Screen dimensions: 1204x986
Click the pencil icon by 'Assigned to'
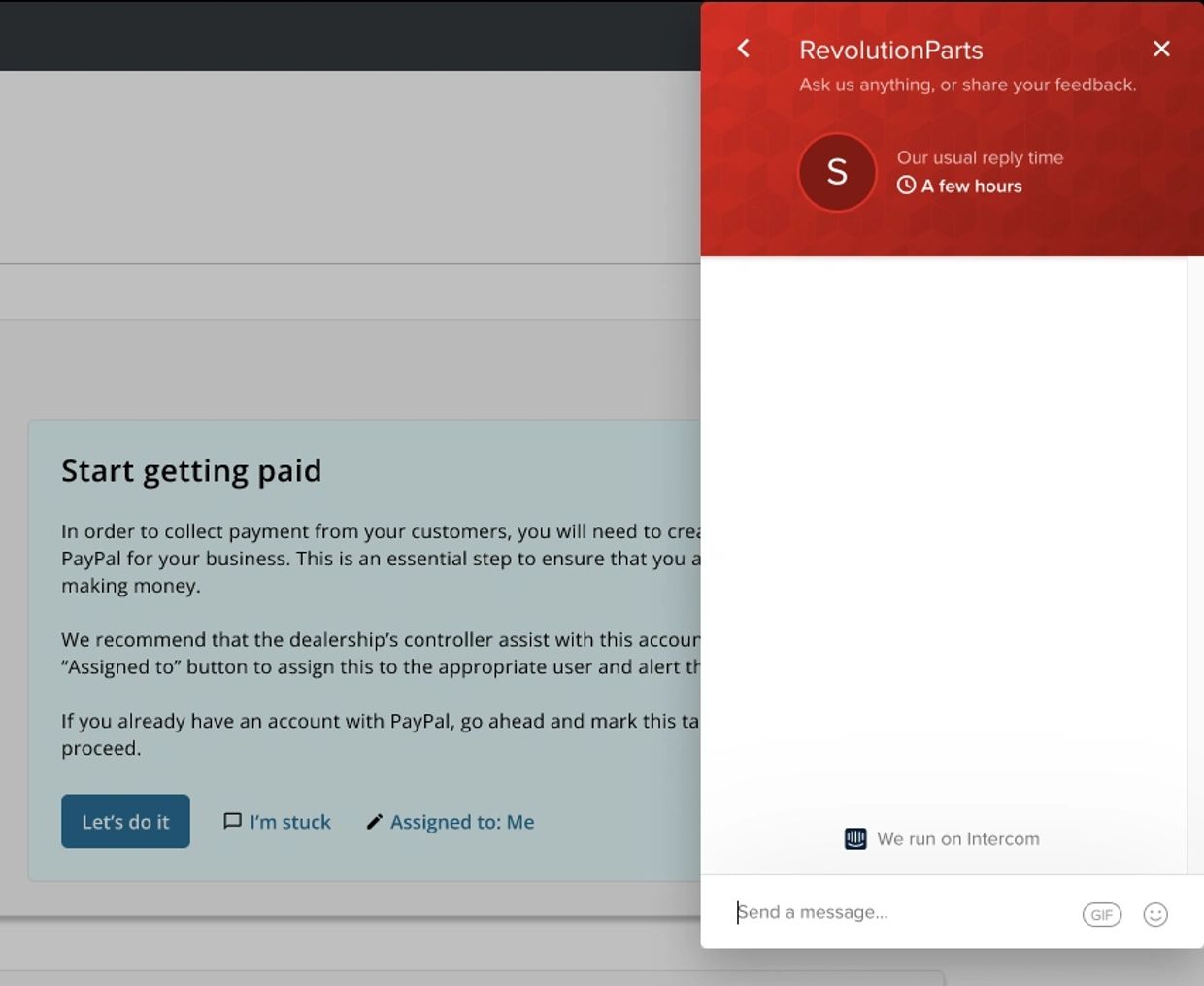375,822
